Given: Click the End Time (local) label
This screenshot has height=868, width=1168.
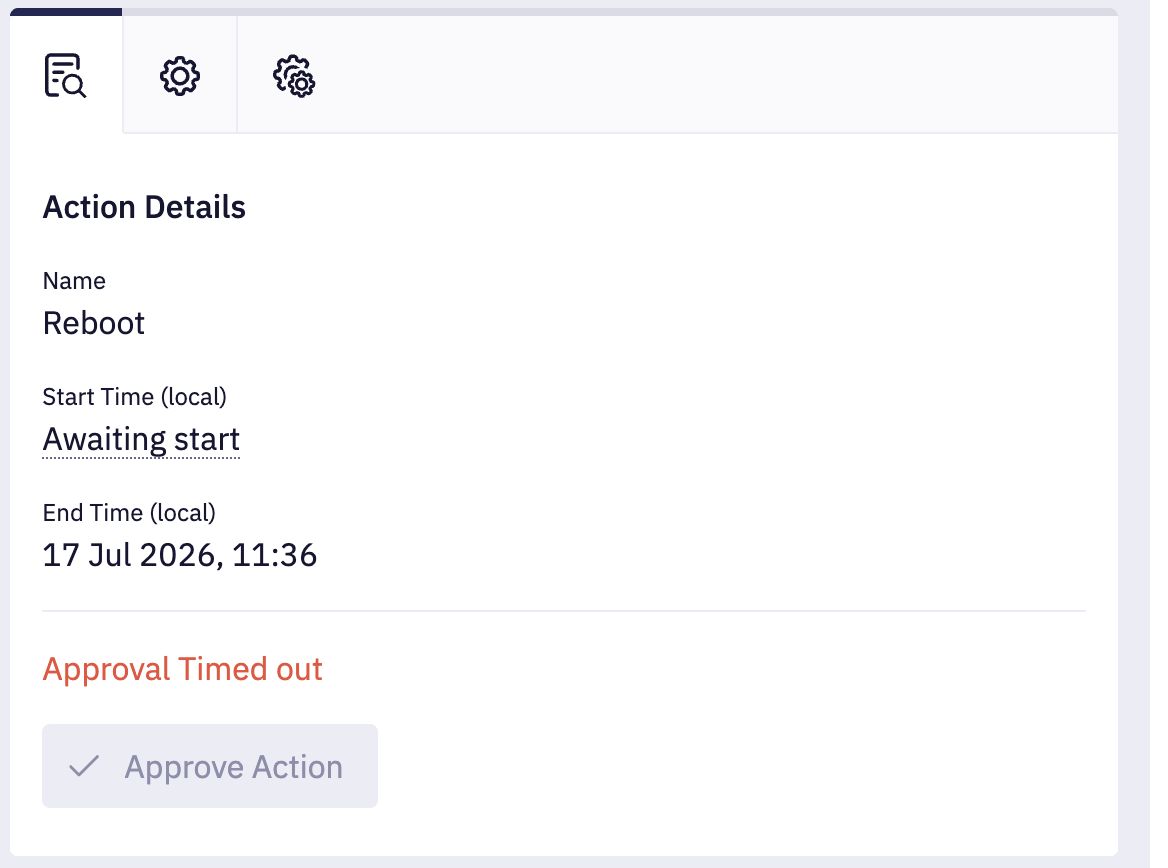Looking at the screenshot, I should [129, 513].
